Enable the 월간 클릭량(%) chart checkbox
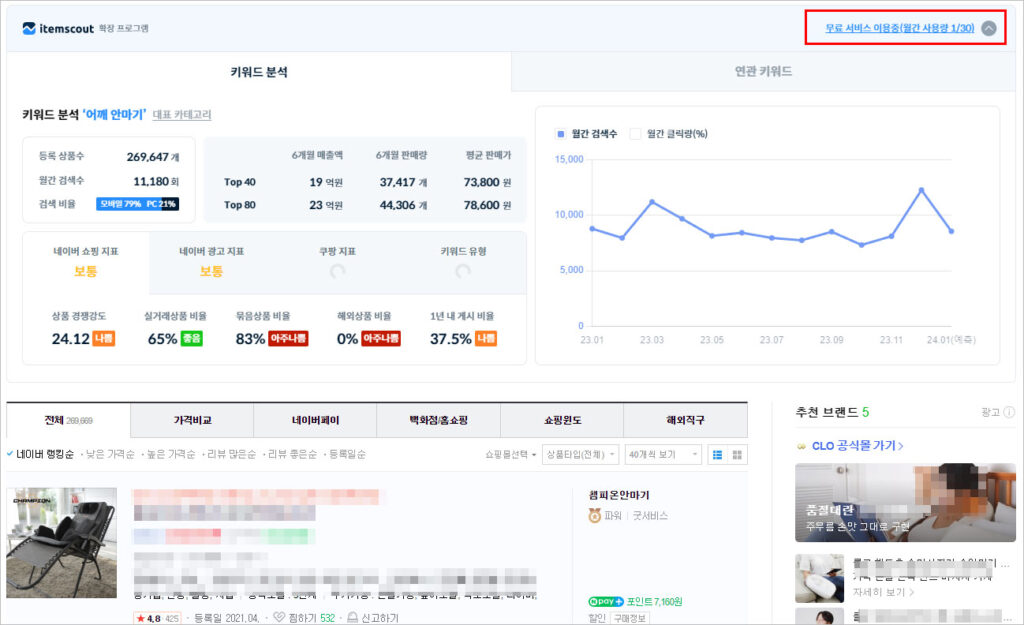Viewport: 1024px width, 625px height. point(635,134)
